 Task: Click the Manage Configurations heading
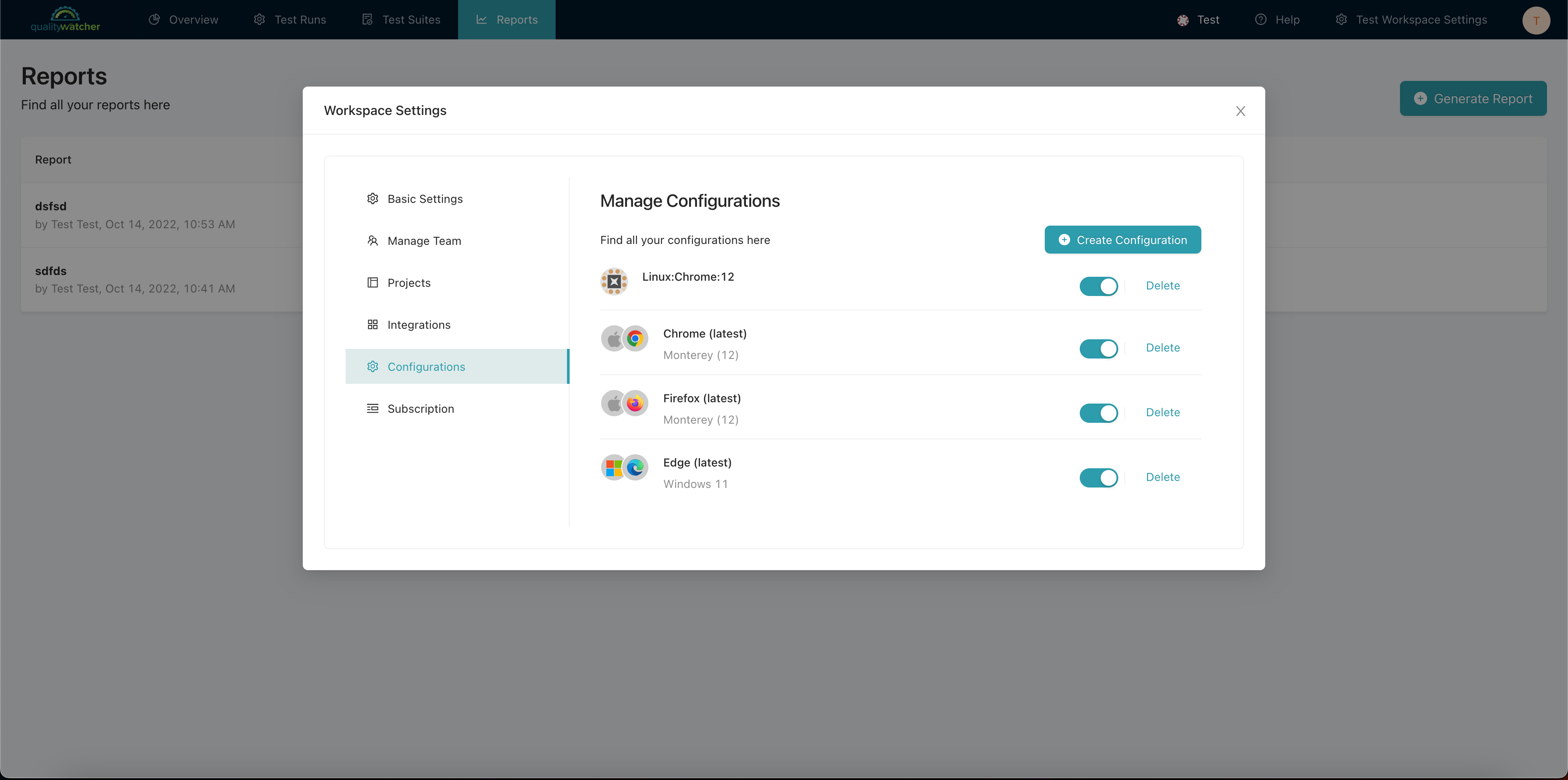pos(689,200)
